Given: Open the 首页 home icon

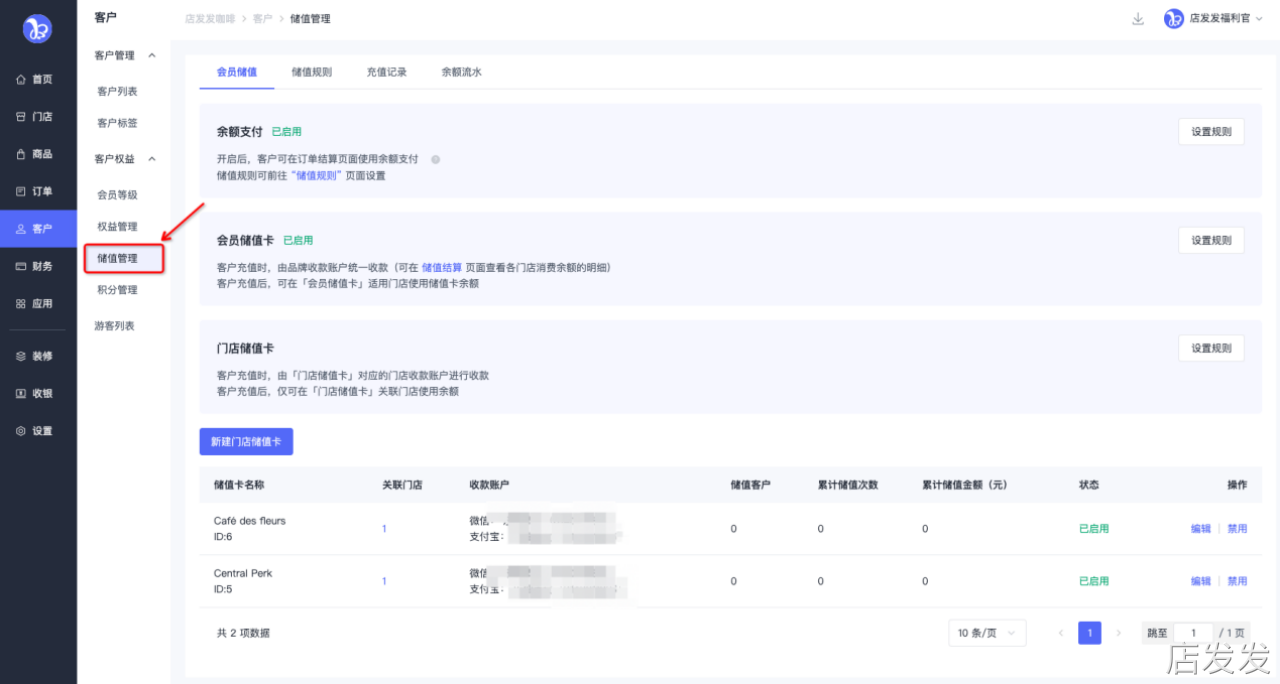Looking at the screenshot, I should tap(21, 79).
